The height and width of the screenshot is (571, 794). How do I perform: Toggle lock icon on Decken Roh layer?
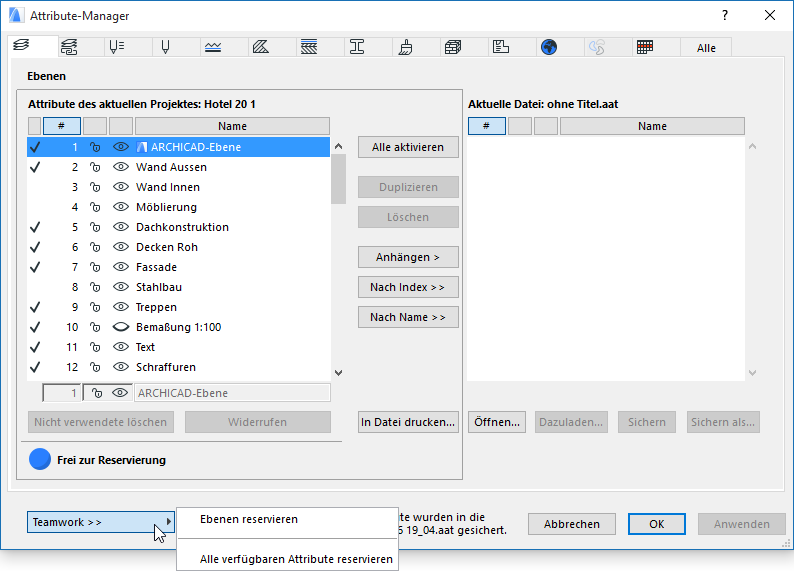(x=95, y=247)
